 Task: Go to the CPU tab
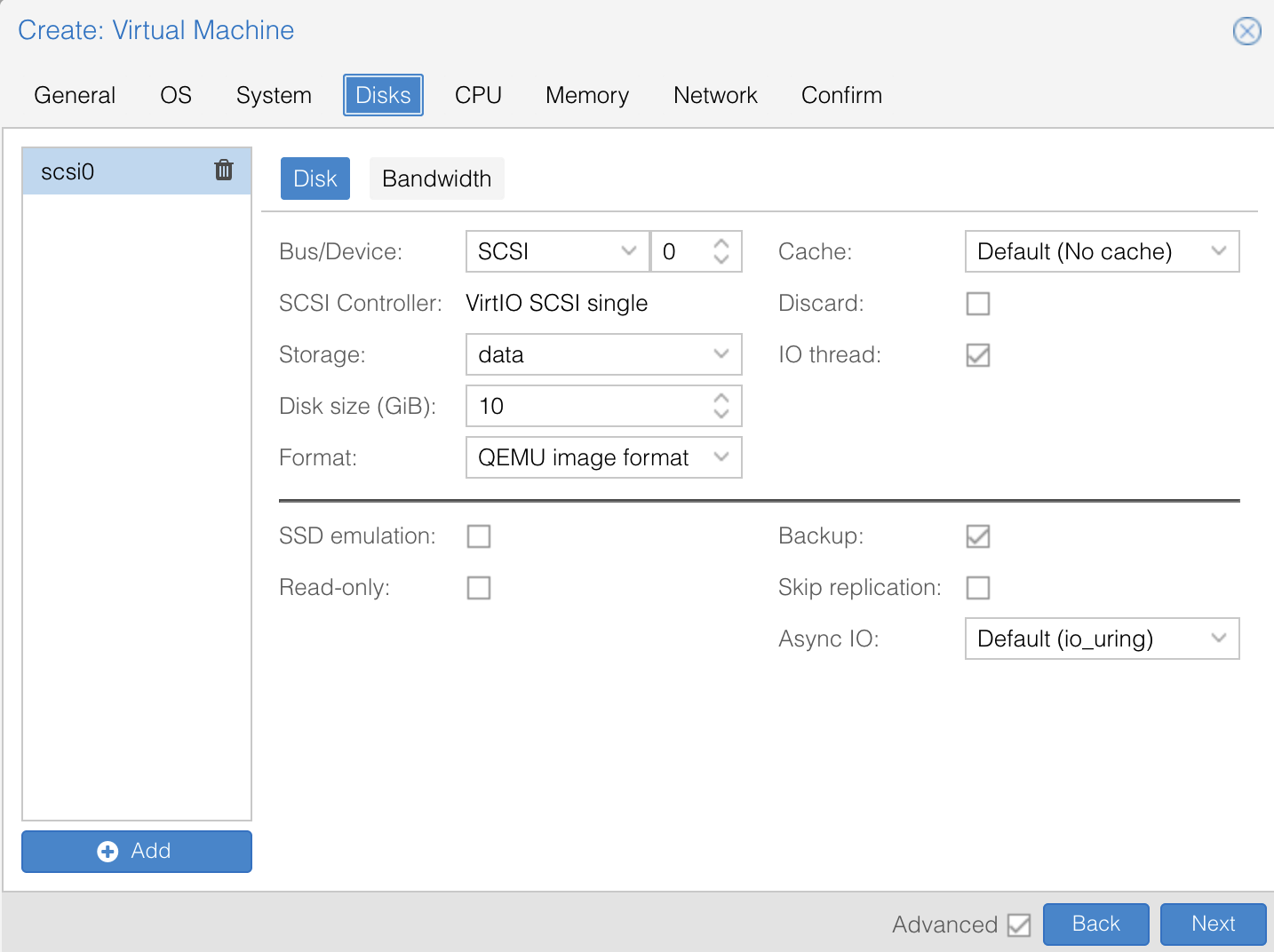478,95
